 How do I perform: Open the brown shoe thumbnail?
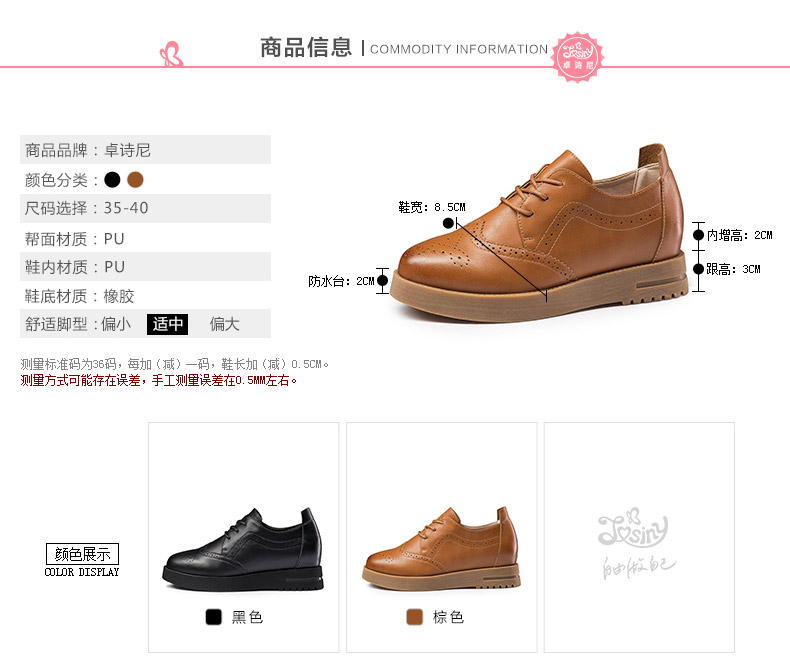click(441, 549)
